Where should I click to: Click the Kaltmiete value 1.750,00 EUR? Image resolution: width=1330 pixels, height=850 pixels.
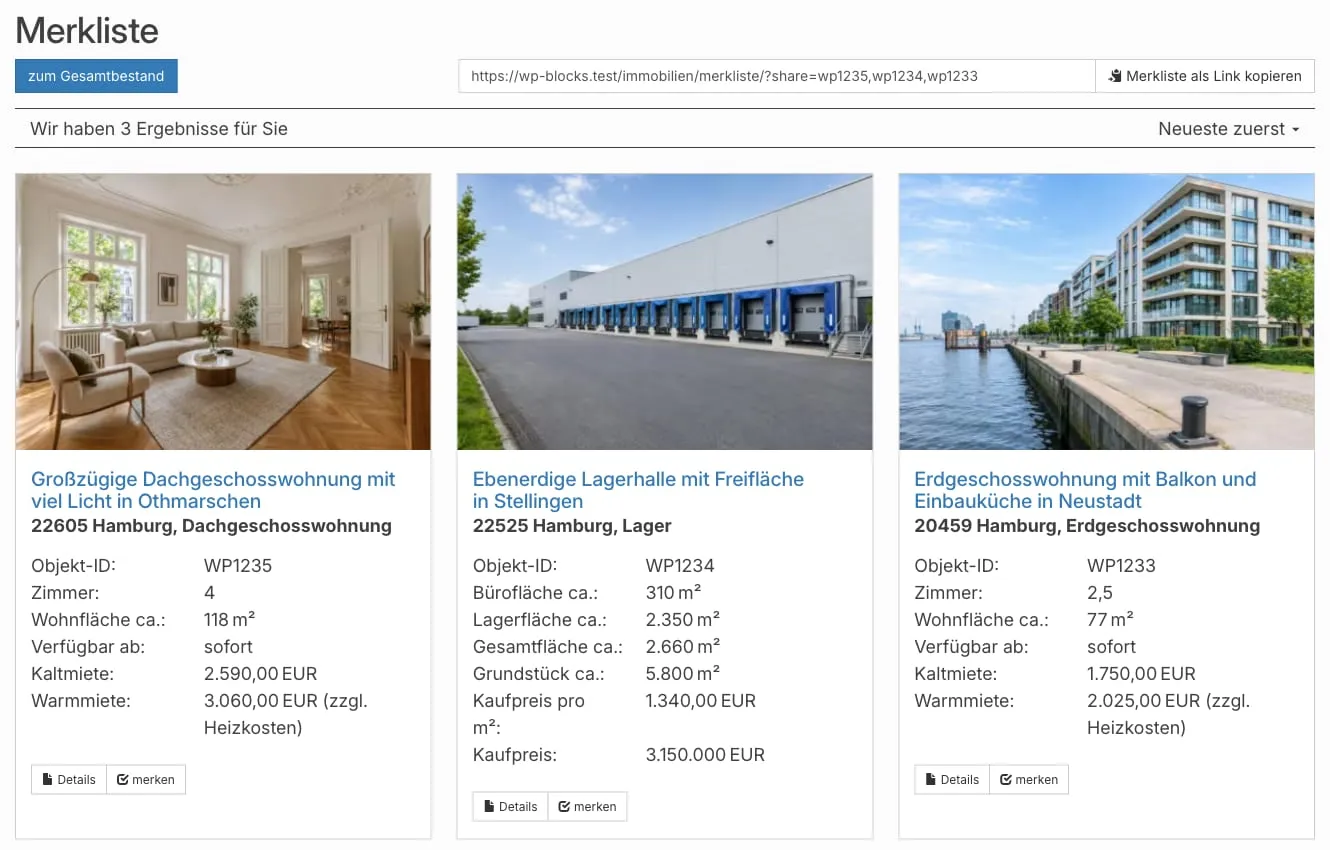click(x=1141, y=674)
